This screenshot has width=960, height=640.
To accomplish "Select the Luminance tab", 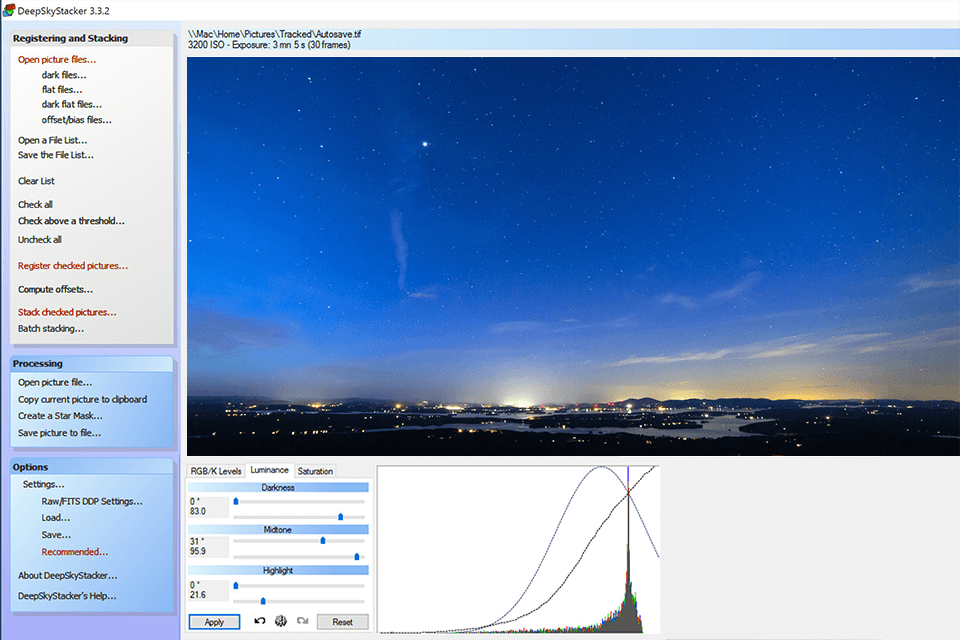I will [x=270, y=470].
